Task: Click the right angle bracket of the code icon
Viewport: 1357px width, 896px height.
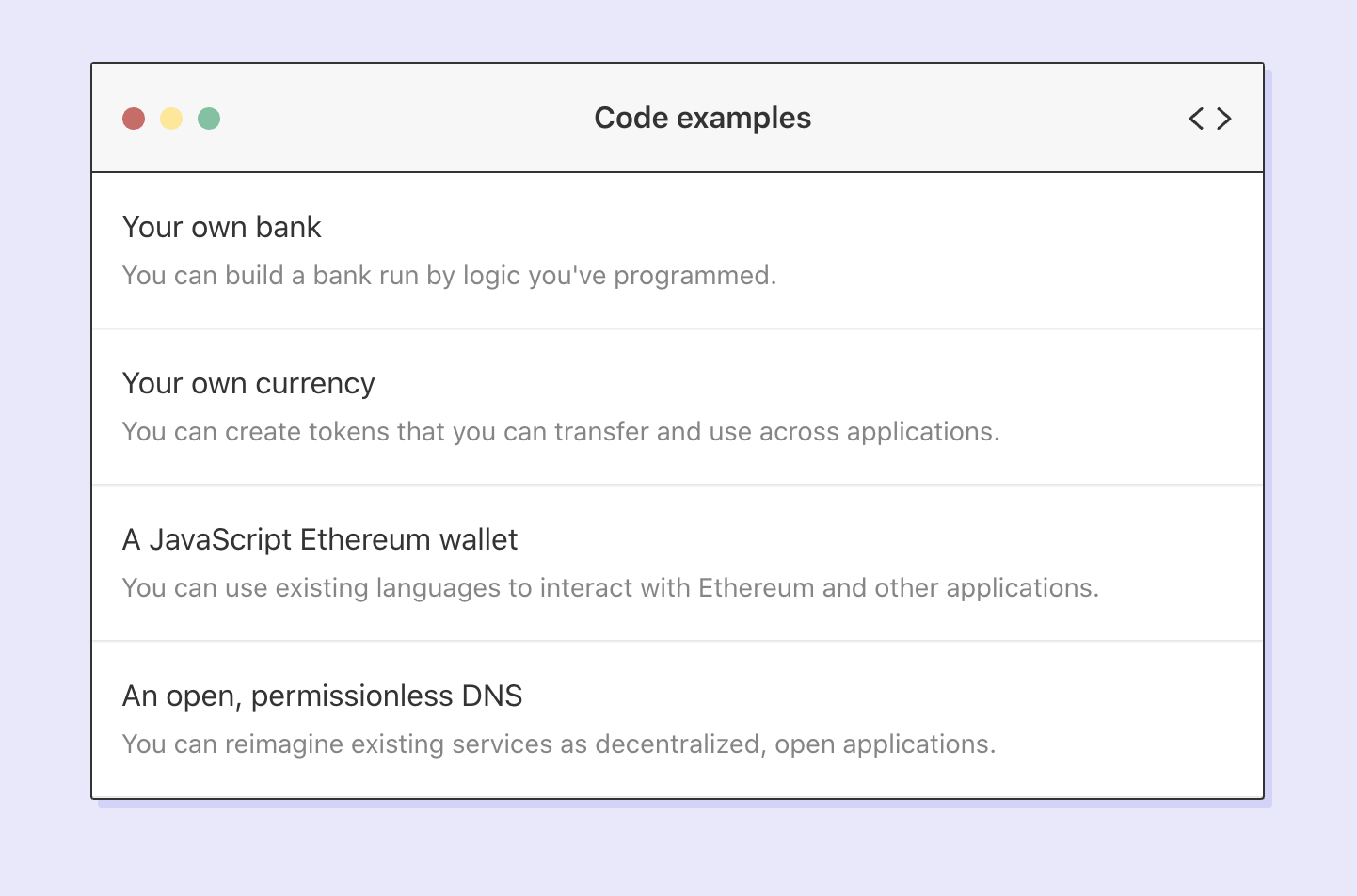Action: pos(1224,119)
